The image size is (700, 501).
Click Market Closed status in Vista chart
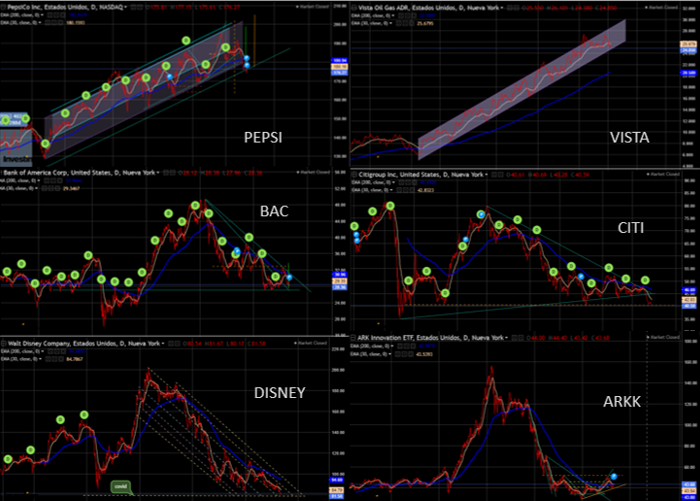[663, 7]
